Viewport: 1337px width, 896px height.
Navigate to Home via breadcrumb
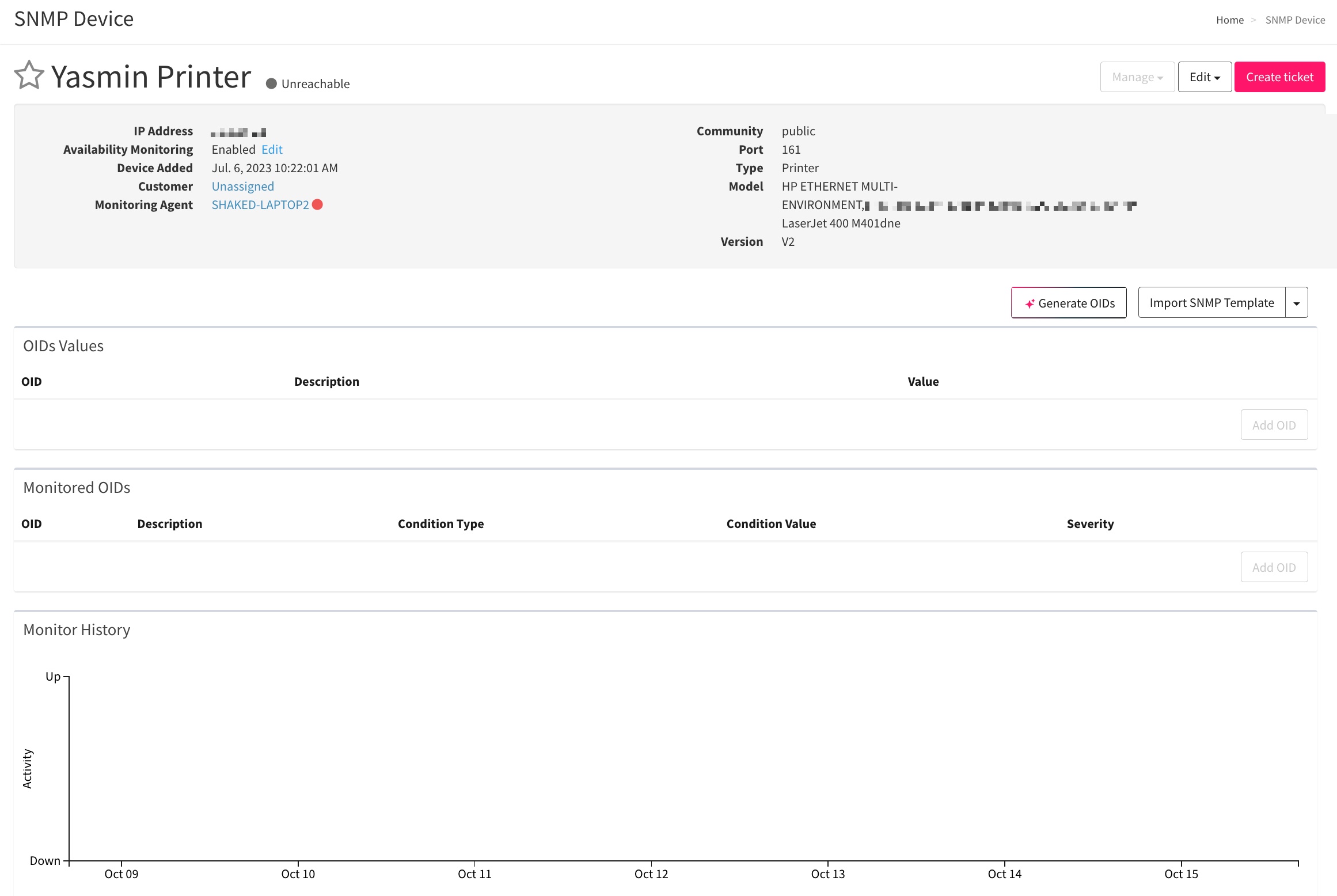point(1230,20)
